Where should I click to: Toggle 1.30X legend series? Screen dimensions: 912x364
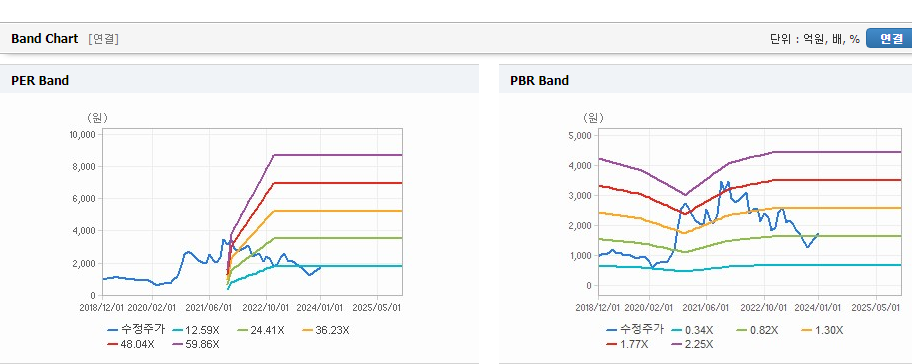[822, 330]
